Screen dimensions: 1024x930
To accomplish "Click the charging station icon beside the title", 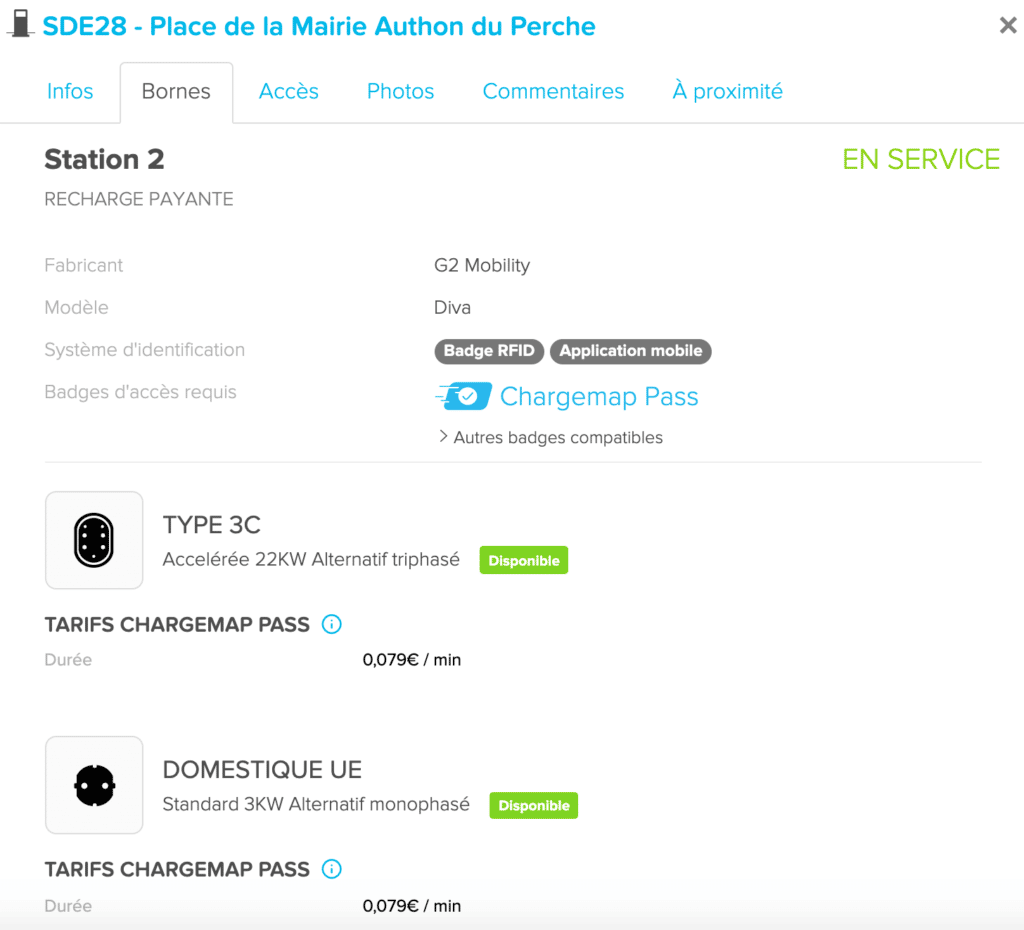I will [x=21, y=24].
